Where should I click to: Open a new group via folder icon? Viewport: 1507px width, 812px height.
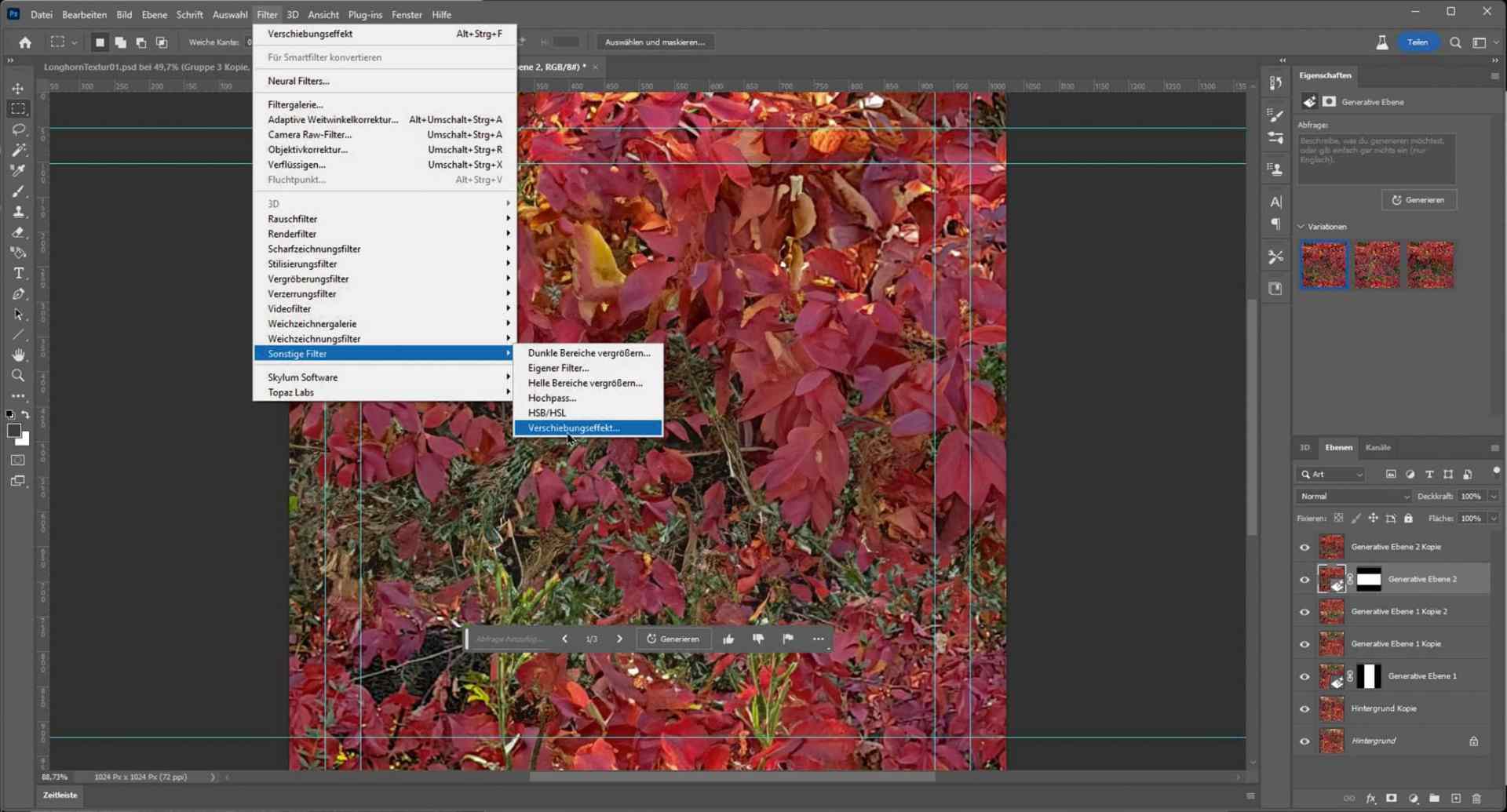pyautogui.click(x=1433, y=798)
